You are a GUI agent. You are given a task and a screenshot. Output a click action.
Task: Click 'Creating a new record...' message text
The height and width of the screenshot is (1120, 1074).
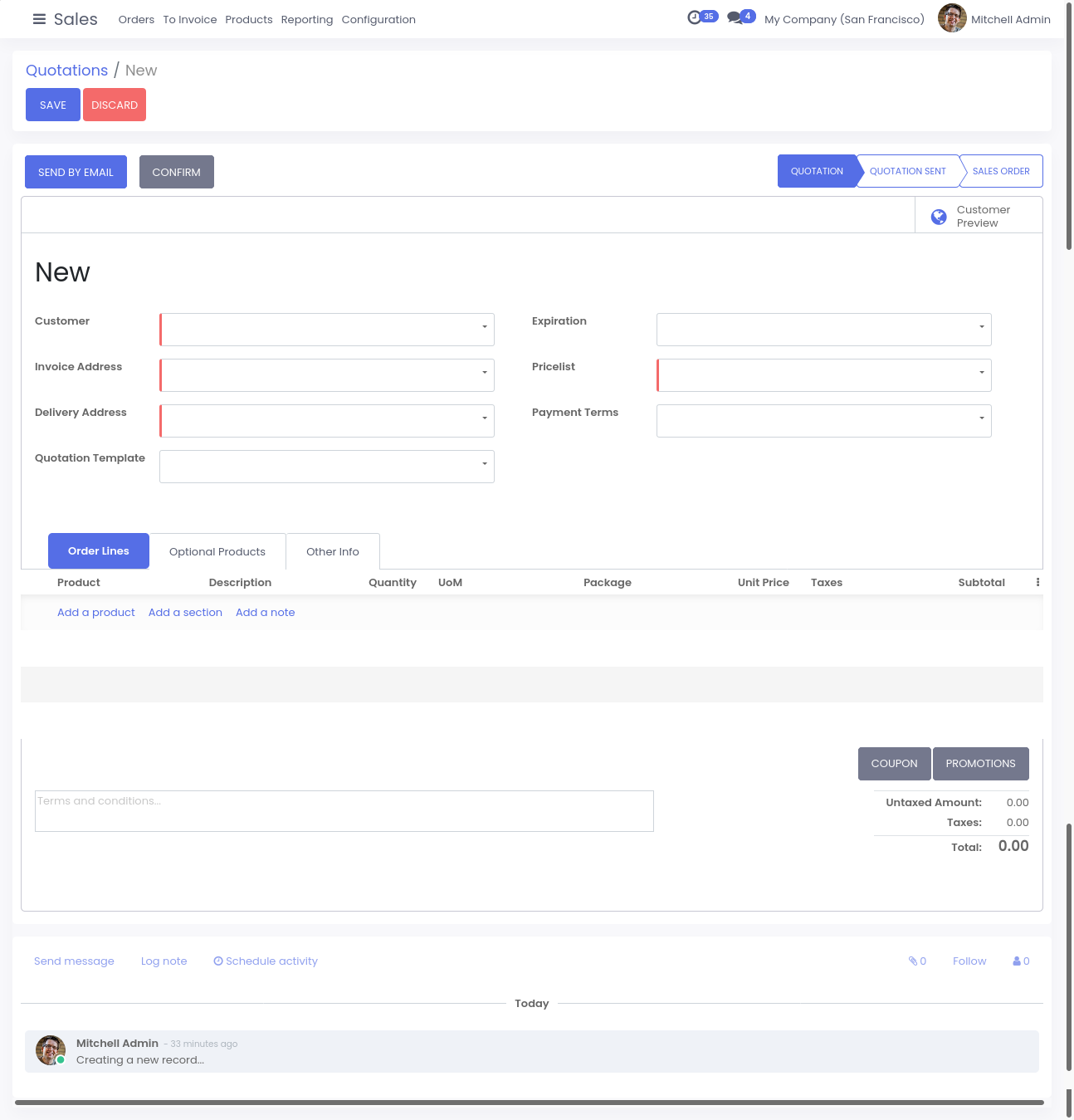click(x=140, y=1059)
